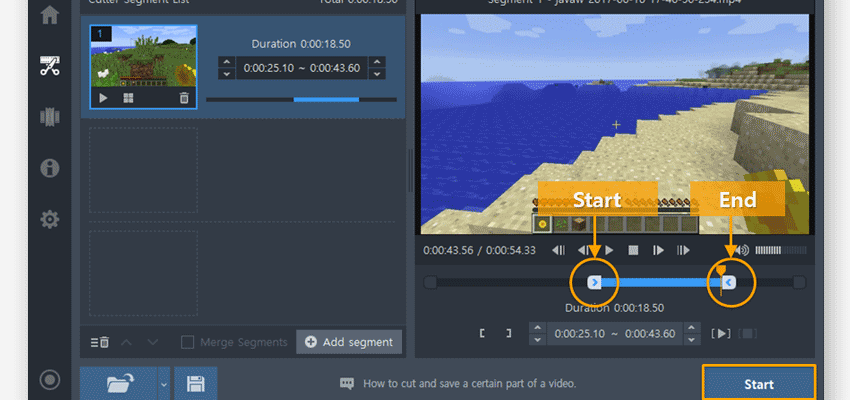The height and width of the screenshot is (400, 850).
Task: Jump to the previous keyframe
Action: point(558,250)
